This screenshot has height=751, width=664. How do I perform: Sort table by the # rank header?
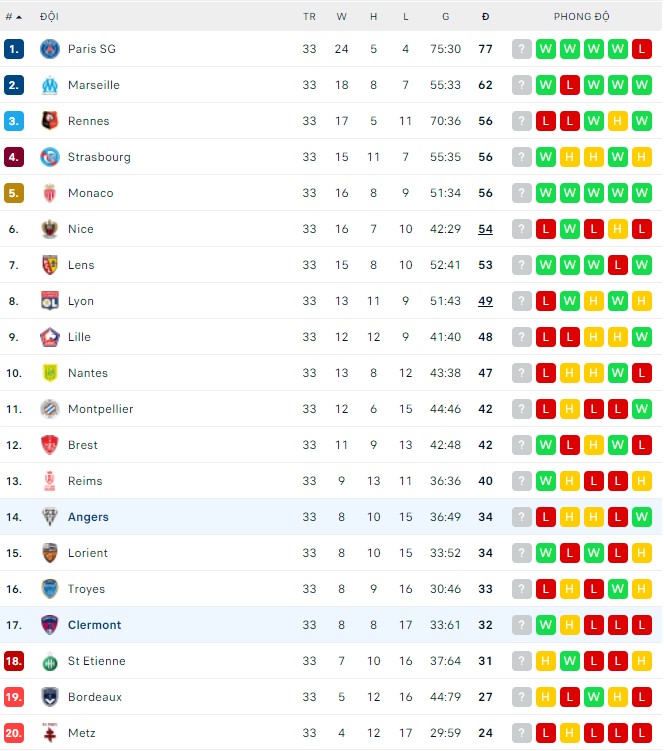[x=13, y=17]
